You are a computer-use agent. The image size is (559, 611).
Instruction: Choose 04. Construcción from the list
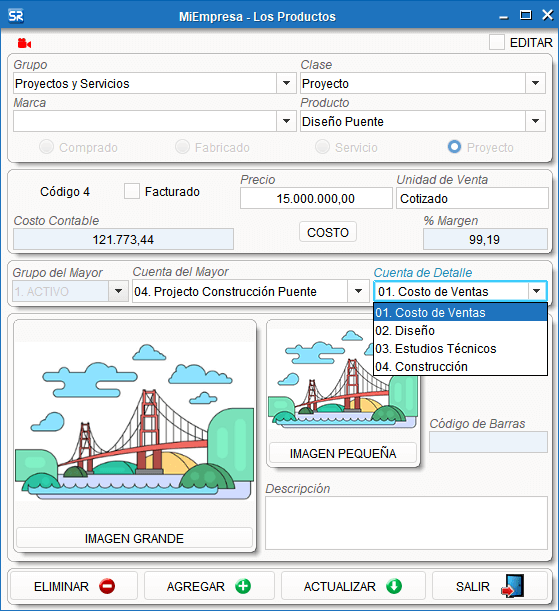[460, 366]
